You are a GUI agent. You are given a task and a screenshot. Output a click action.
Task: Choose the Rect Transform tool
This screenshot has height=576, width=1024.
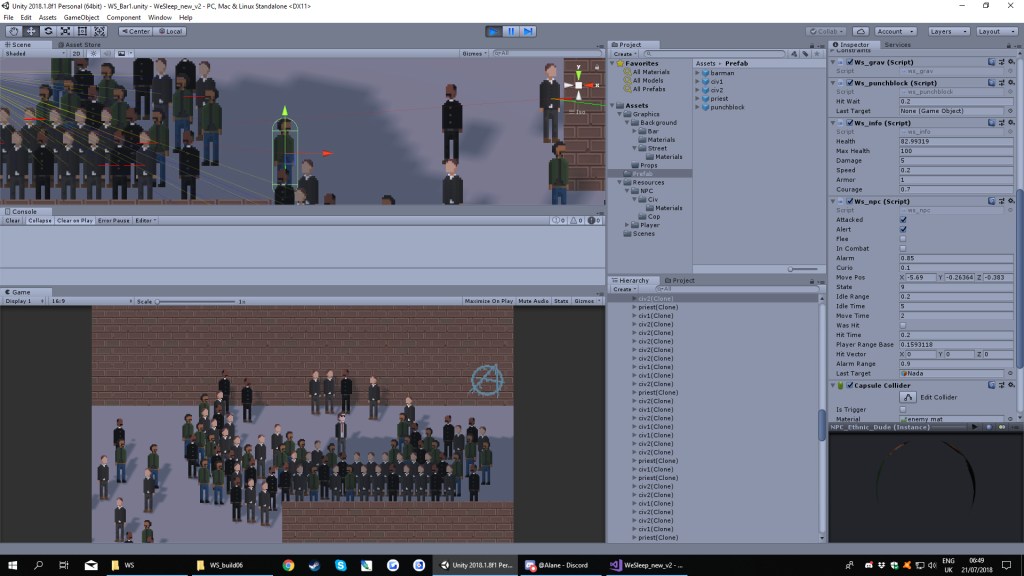[x=82, y=31]
